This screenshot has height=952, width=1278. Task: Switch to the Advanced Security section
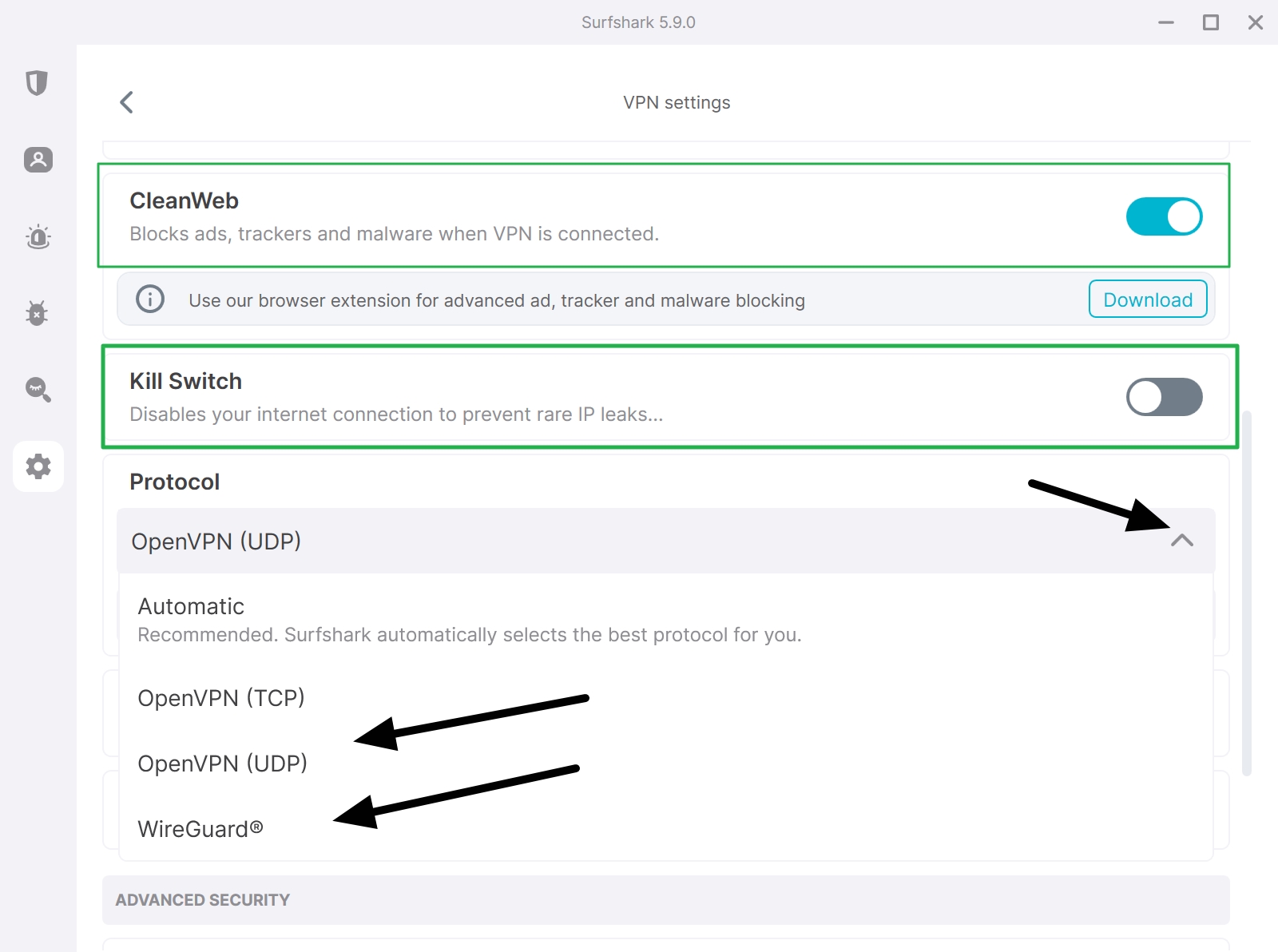(202, 899)
